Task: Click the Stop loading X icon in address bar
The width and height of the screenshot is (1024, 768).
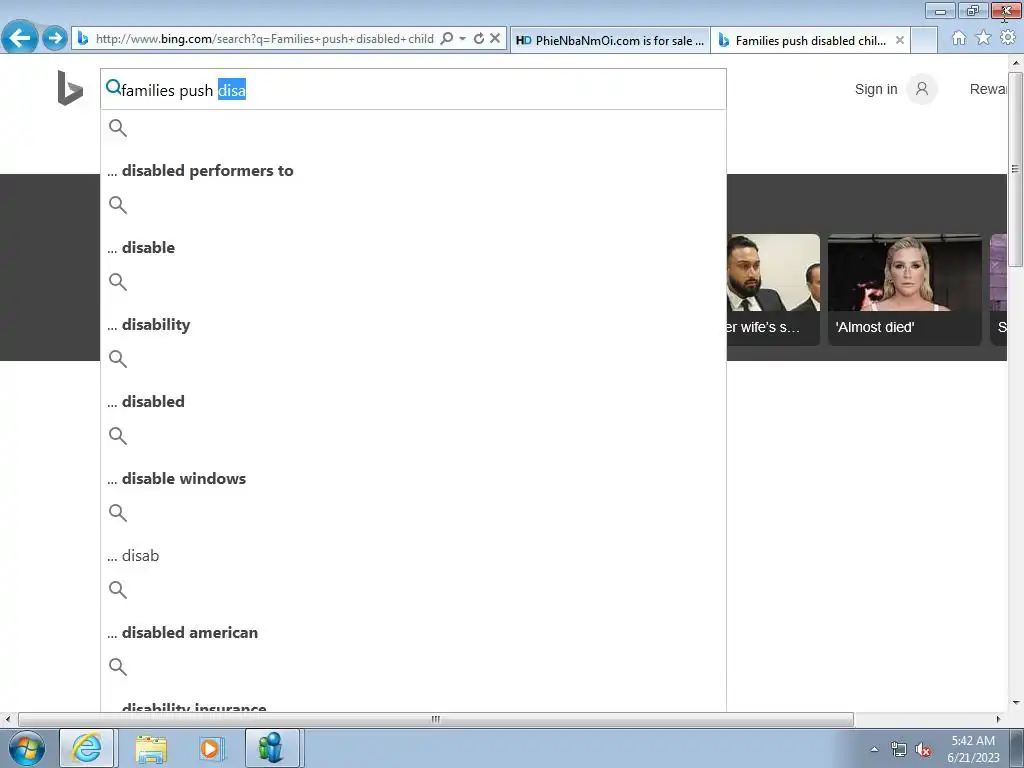Action: (x=495, y=39)
